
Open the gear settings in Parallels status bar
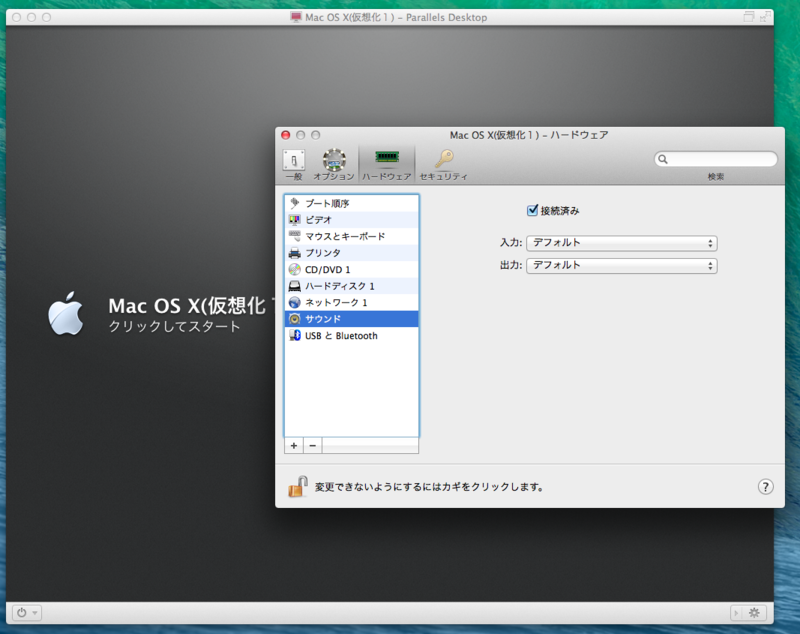754,613
